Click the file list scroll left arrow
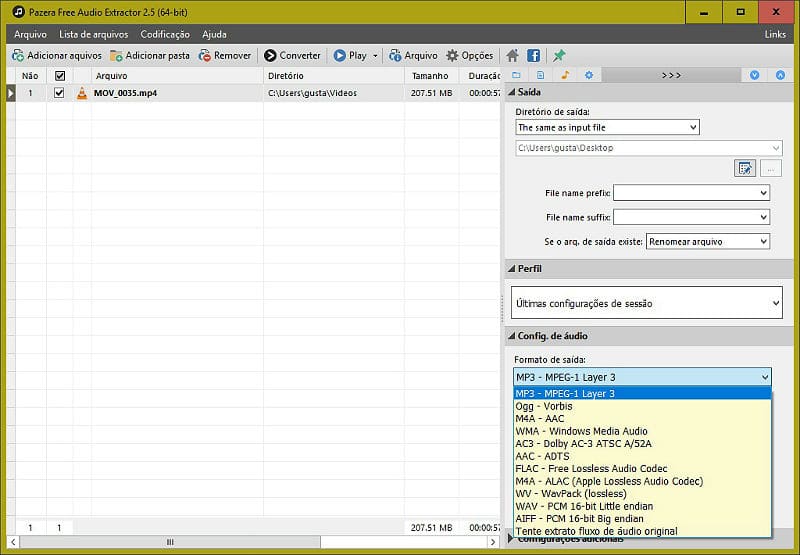Viewport: 800px width, 555px height. 13,542
